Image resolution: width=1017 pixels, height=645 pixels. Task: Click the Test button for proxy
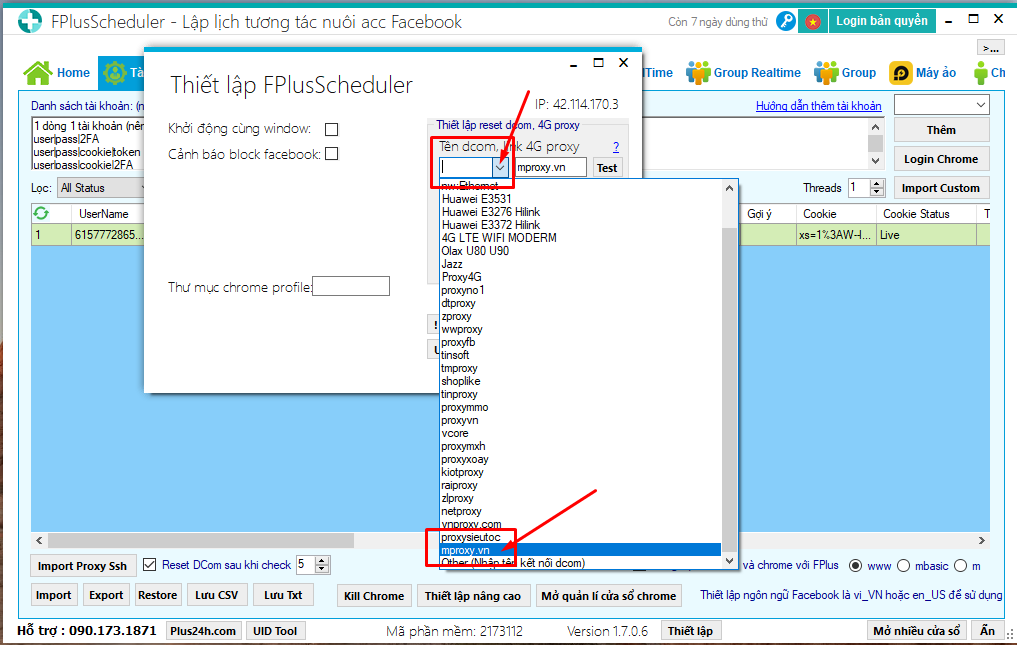point(607,167)
